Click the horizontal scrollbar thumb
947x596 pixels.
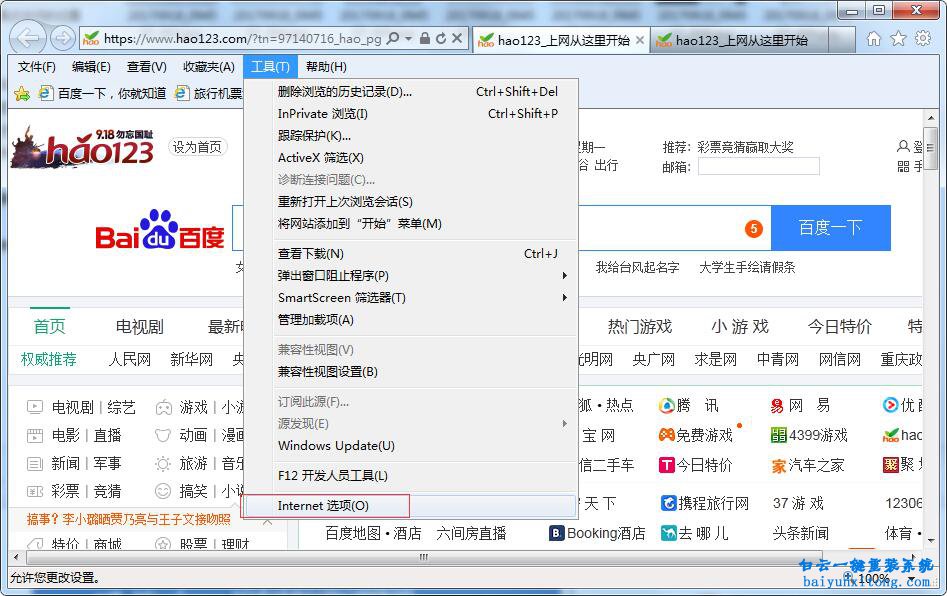pos(424,557)
